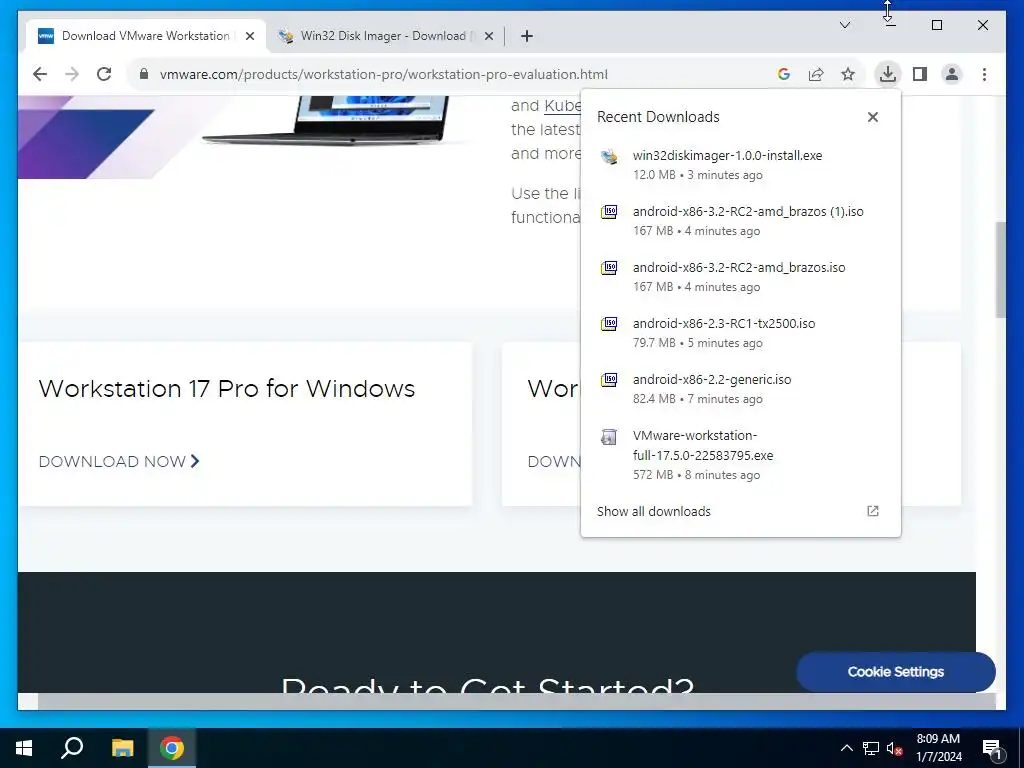Open the Windows Start menu
Screen dimensions: 1024x768
pos(24,748)
